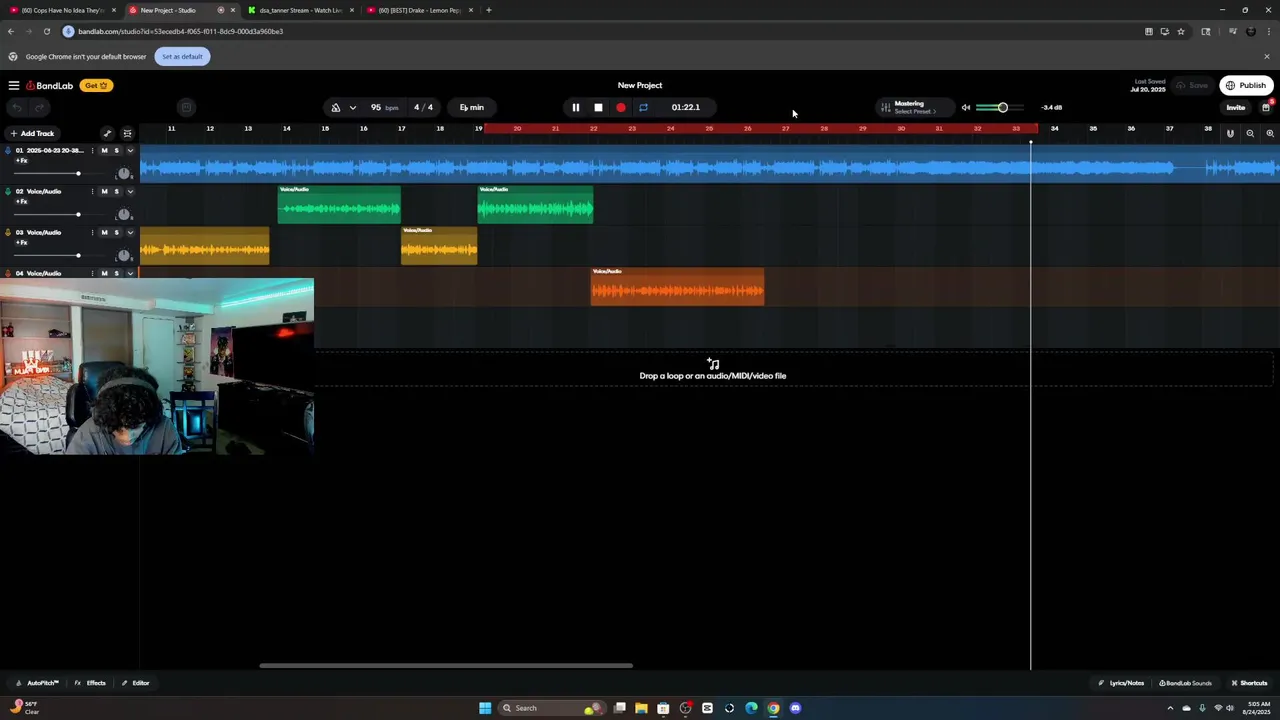The image size is (1280, 720).
Task: Solo track 02 with S button
Action: click(x=116, y=192)
